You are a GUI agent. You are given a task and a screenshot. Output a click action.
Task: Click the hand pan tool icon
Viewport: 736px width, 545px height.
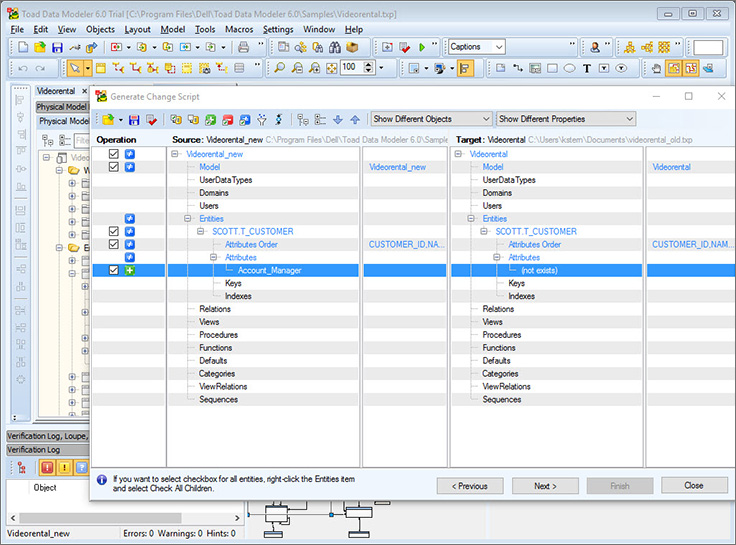[x=656, y=69]
